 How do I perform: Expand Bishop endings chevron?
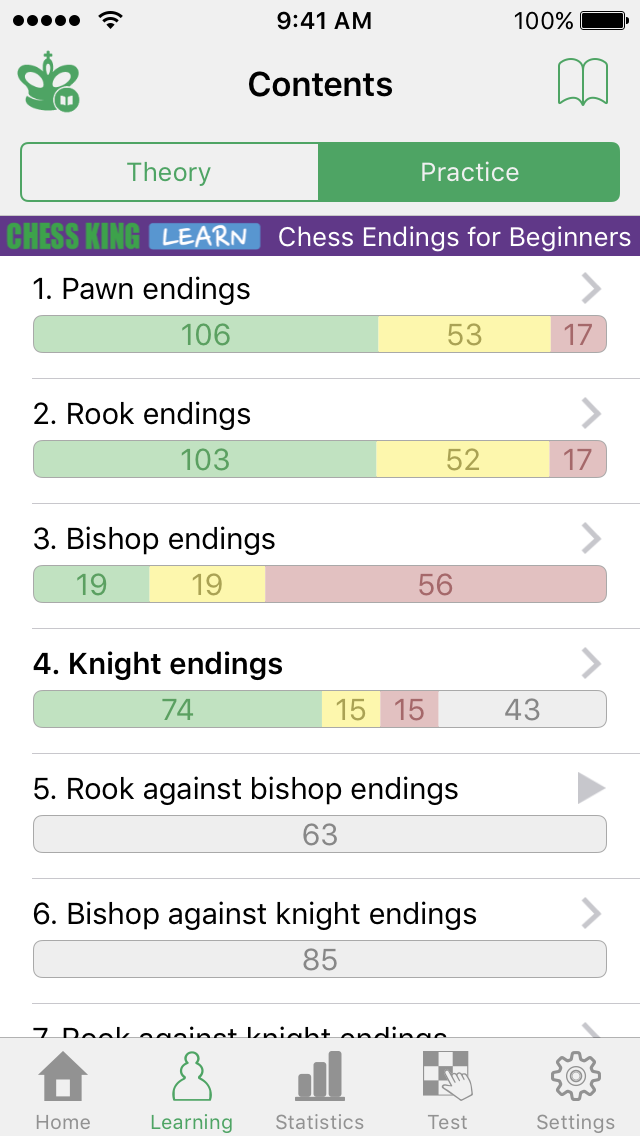[x=591, y=539]
